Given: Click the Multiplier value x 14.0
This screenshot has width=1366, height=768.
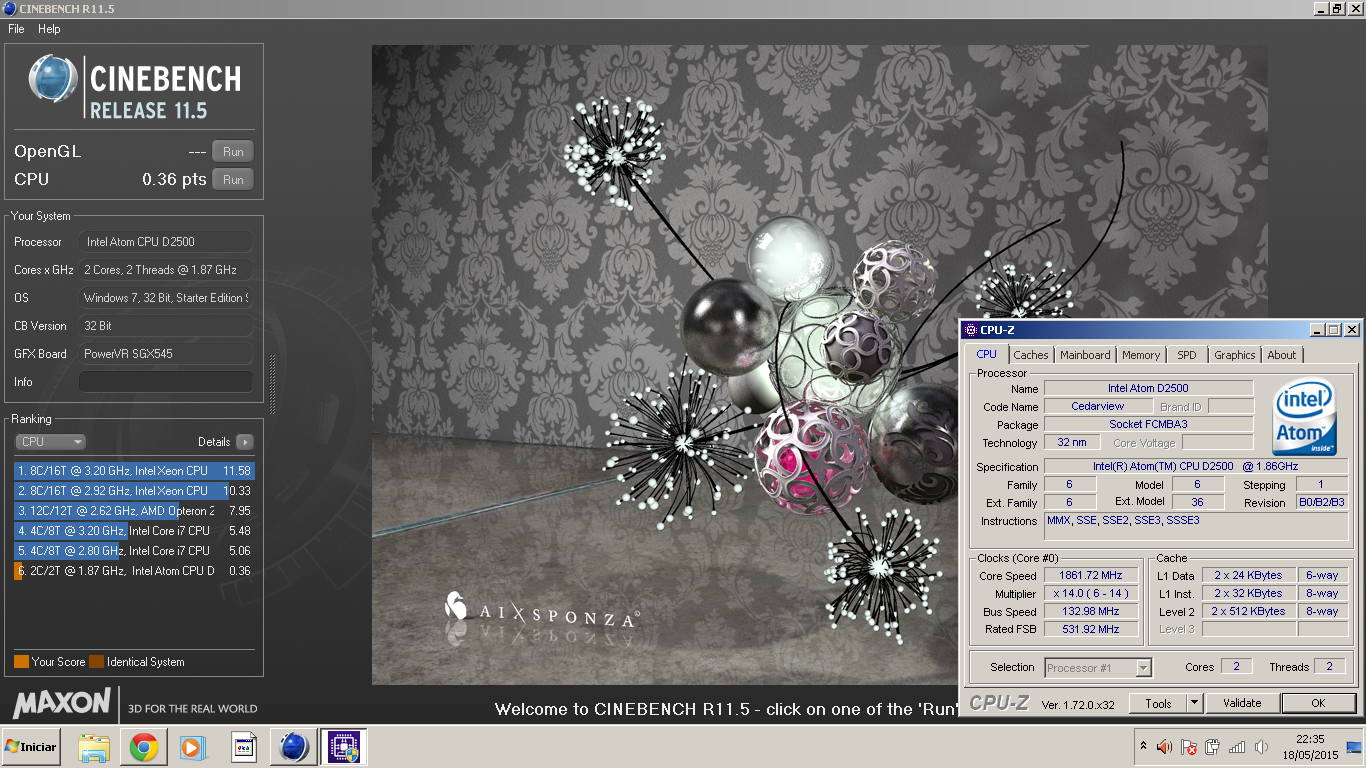Looking at the screenshot, I should coord(1091,593).
